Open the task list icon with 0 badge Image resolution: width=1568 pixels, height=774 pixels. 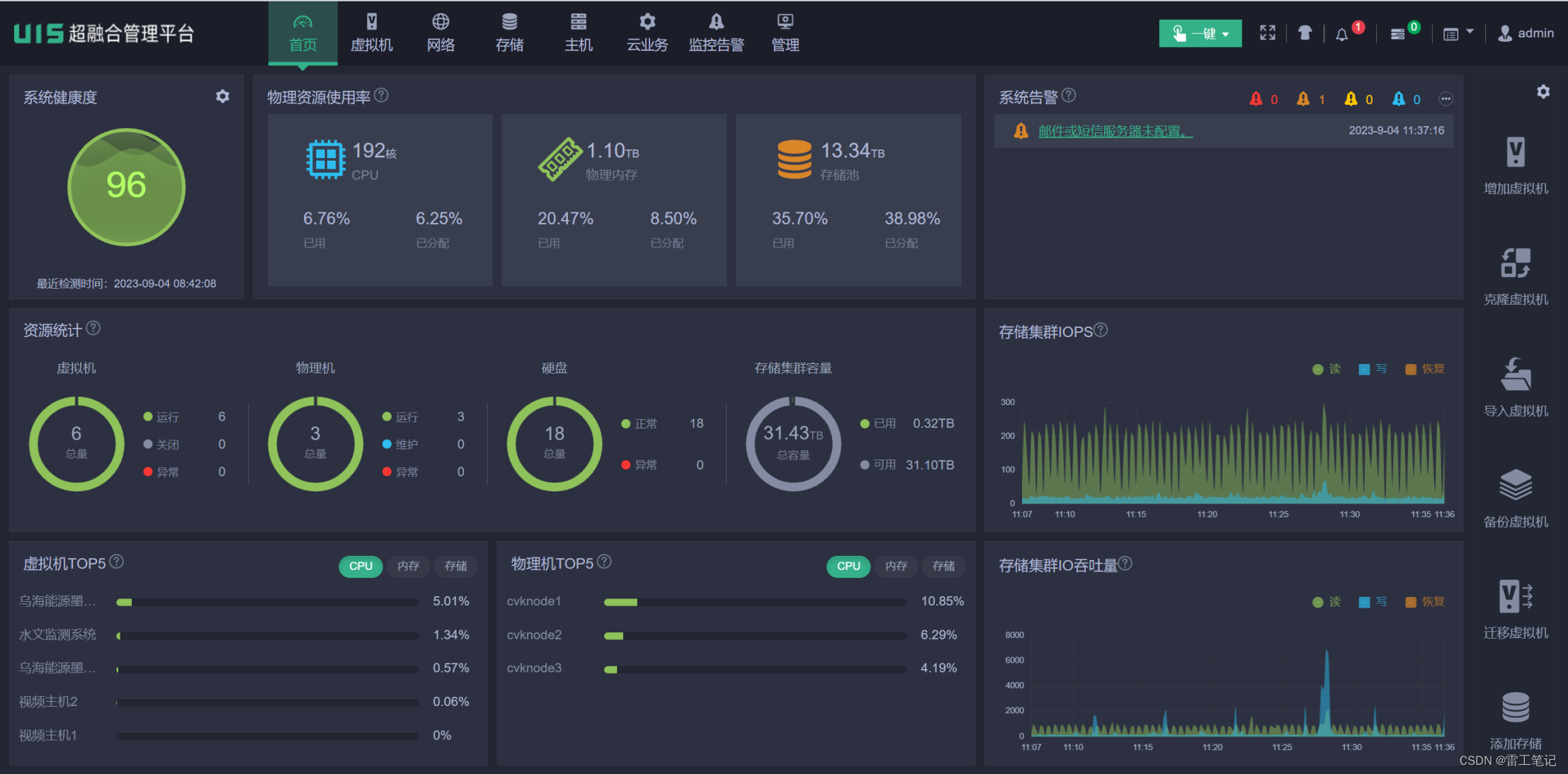1397,34
